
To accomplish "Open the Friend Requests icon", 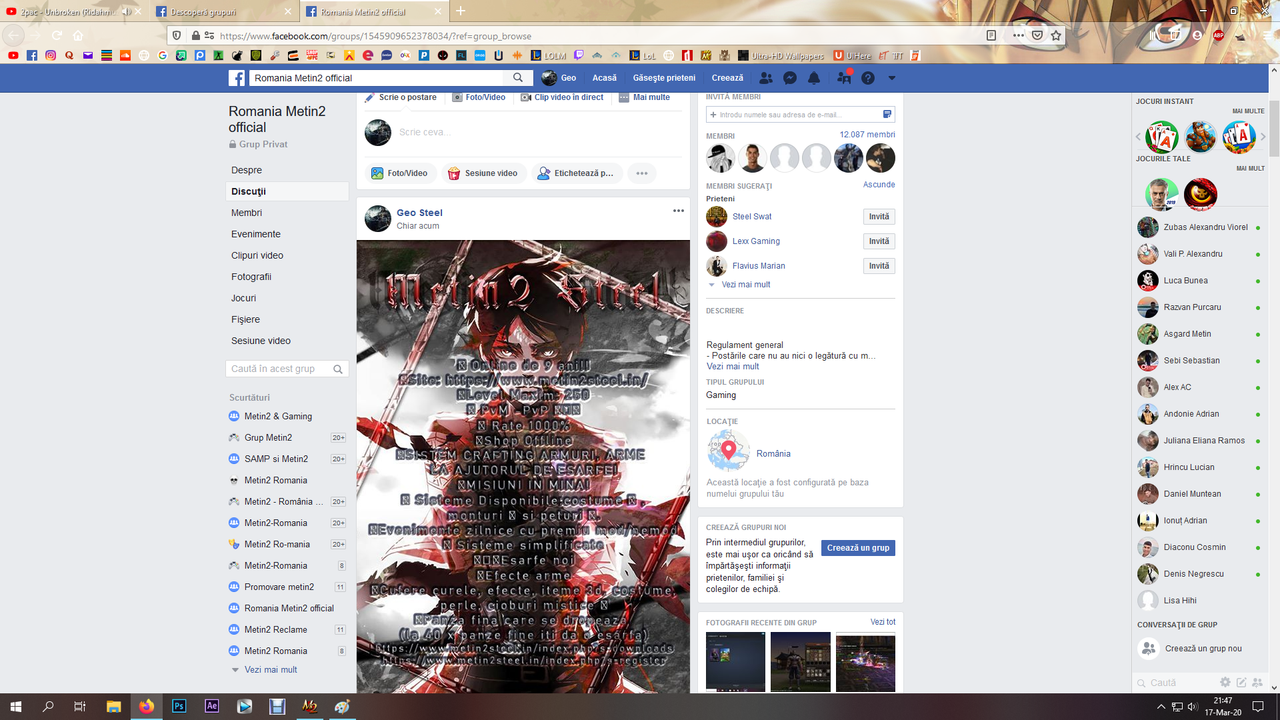I will (x=766, y=78).
